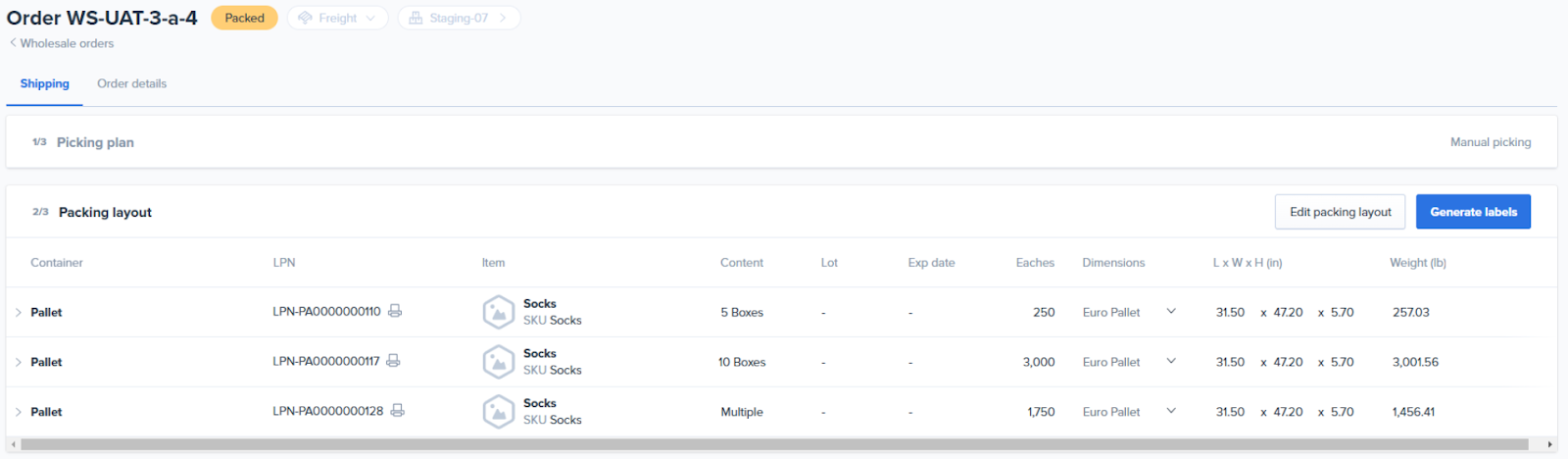Open Euro Pallet dropdown for 3,000 eaches row

tap(1170, 362)
